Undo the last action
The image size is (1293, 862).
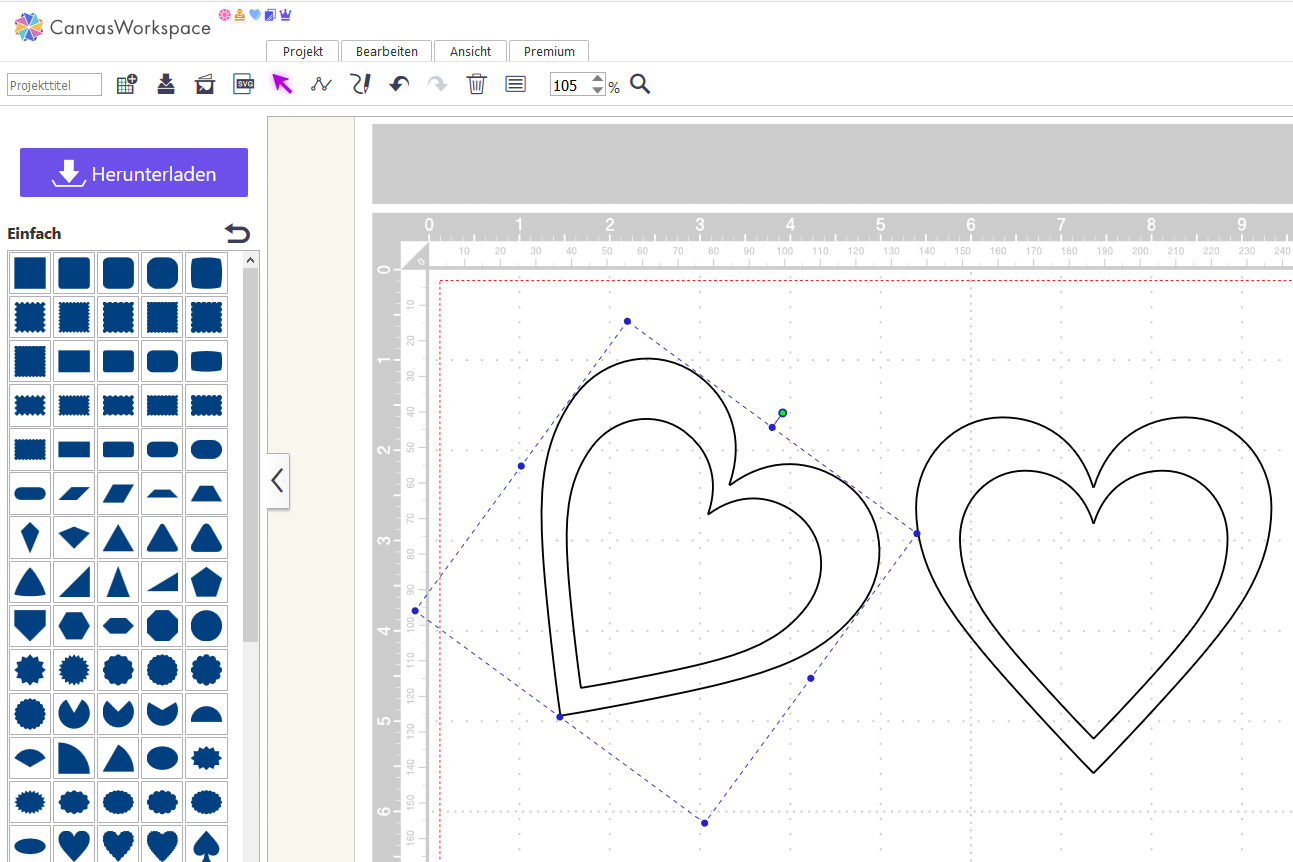399,84
